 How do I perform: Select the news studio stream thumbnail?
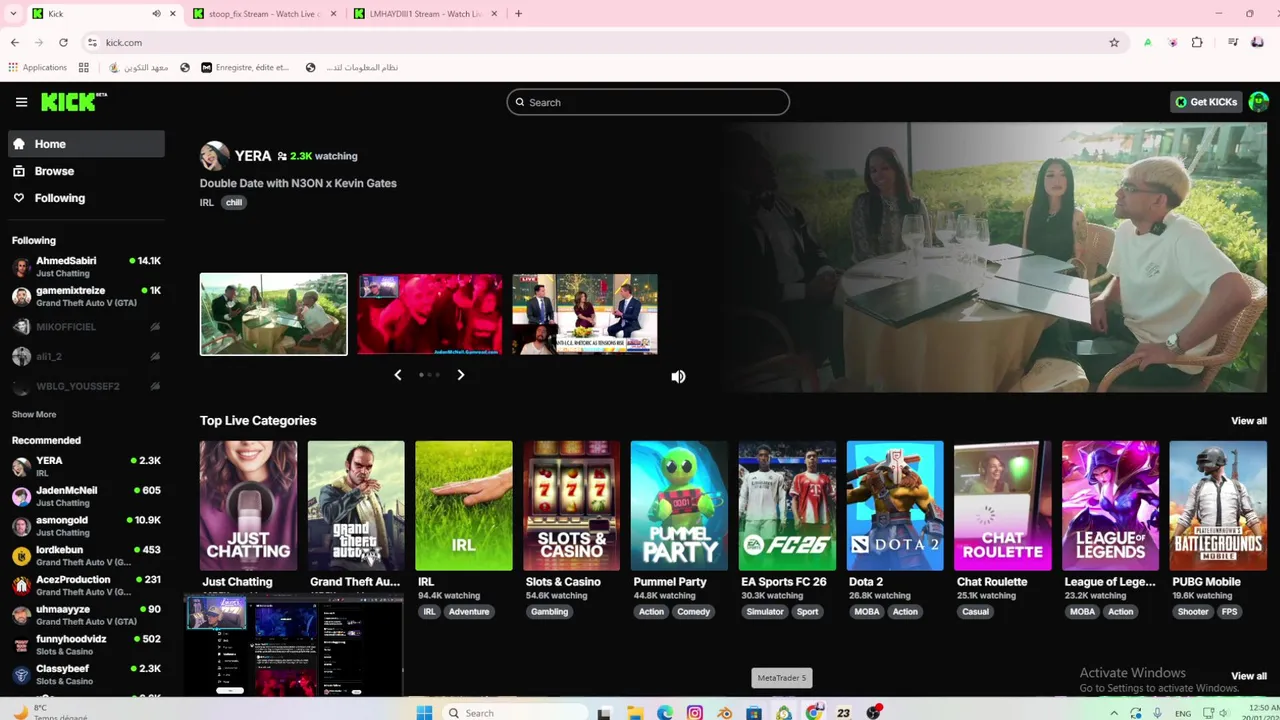click(x=585, y=314)
